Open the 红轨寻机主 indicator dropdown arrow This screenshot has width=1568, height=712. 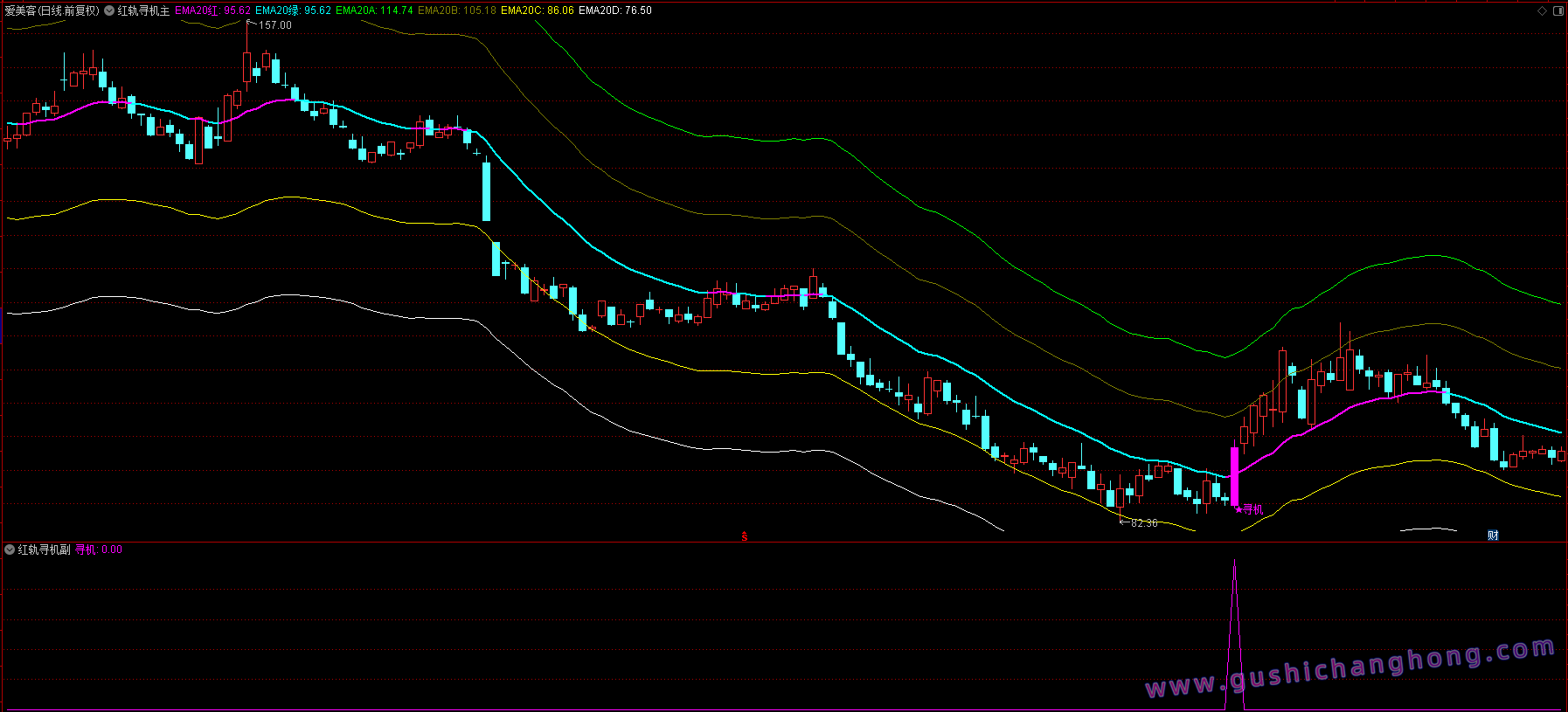(109, 10)
